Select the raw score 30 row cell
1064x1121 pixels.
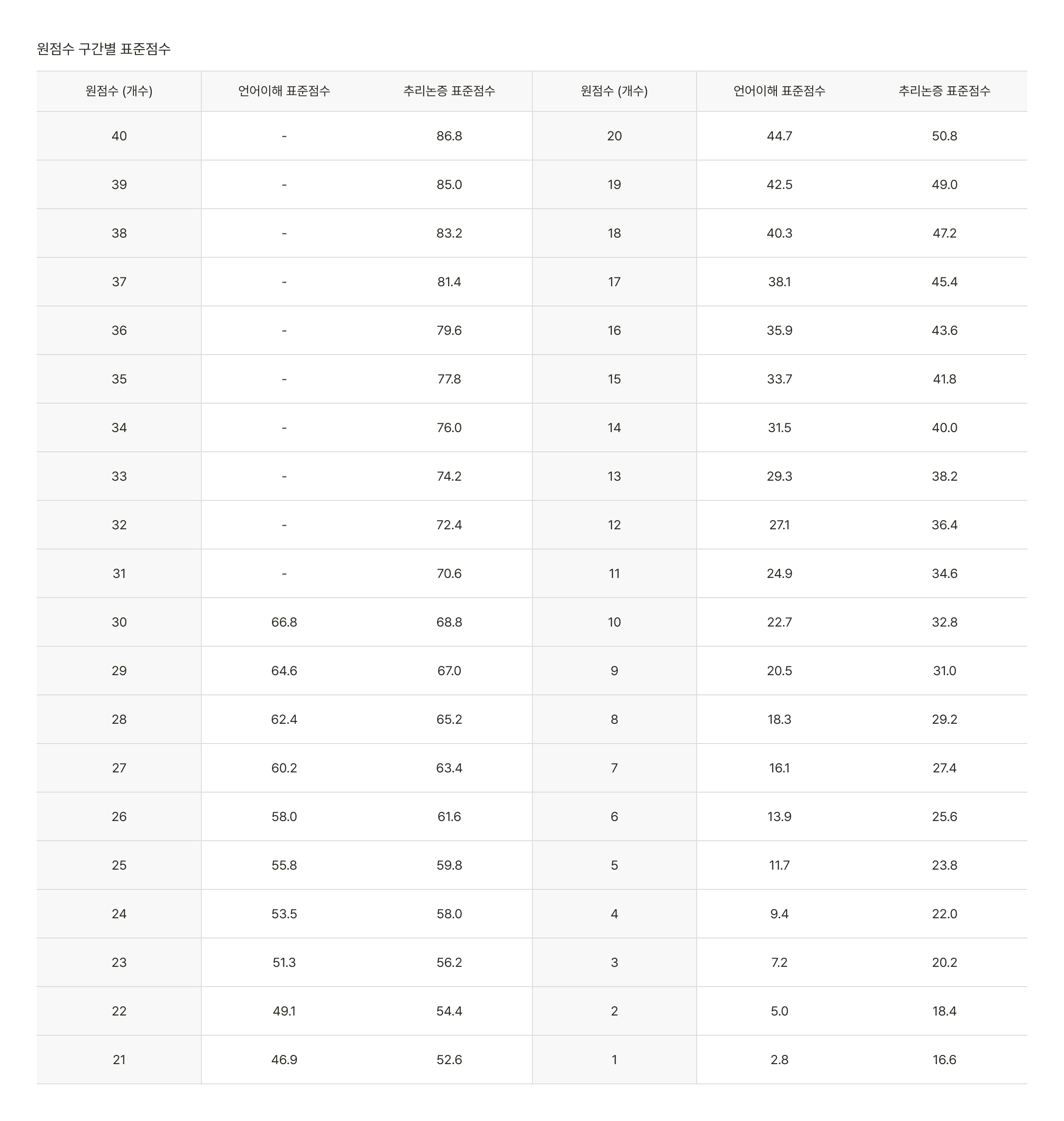tap(119, 622)
